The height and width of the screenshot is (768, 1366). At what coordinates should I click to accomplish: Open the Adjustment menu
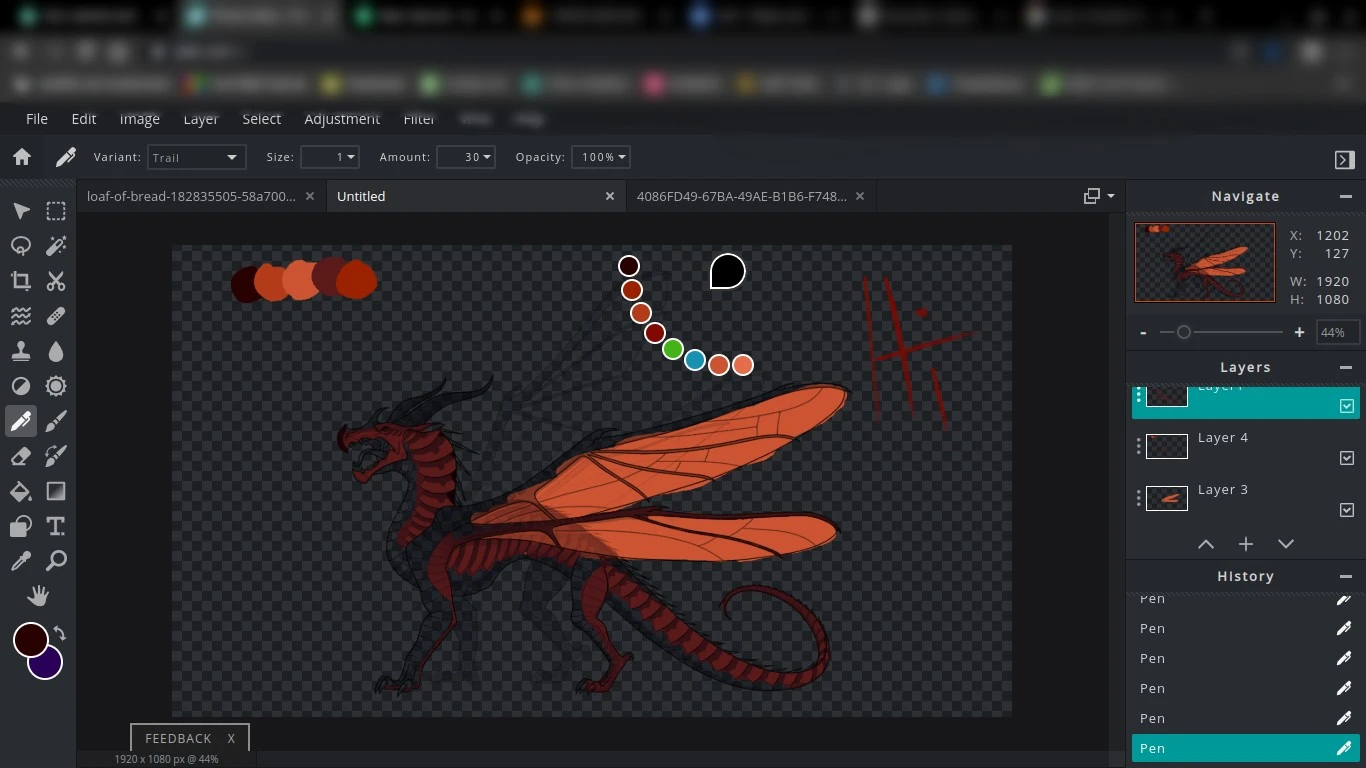(342, 119)
